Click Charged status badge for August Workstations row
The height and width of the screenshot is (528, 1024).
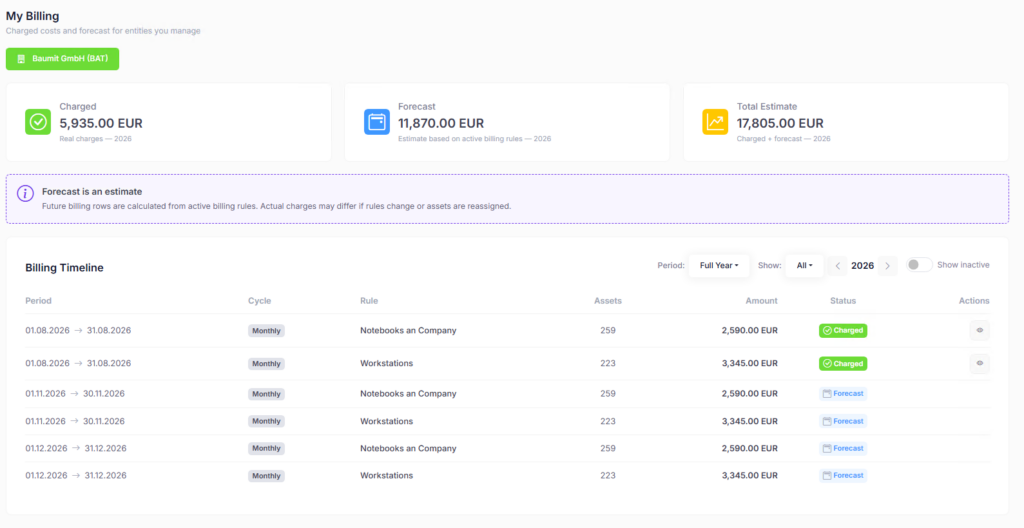point(843,363)
